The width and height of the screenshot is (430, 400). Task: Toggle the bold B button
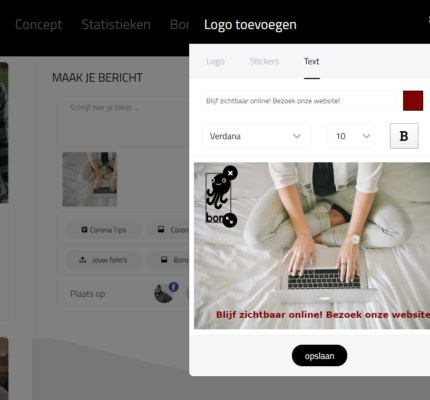[x=404, y=136]
